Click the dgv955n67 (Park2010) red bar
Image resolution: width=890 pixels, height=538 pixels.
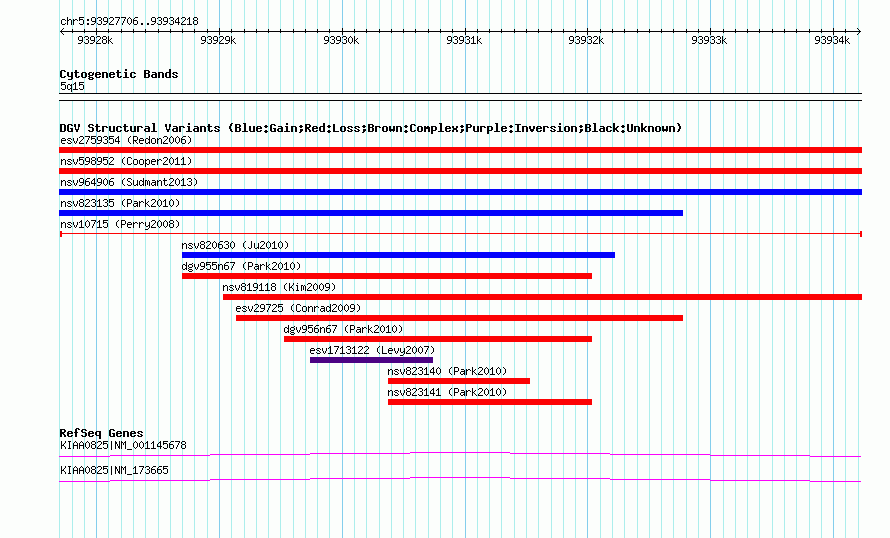point(387,276)
